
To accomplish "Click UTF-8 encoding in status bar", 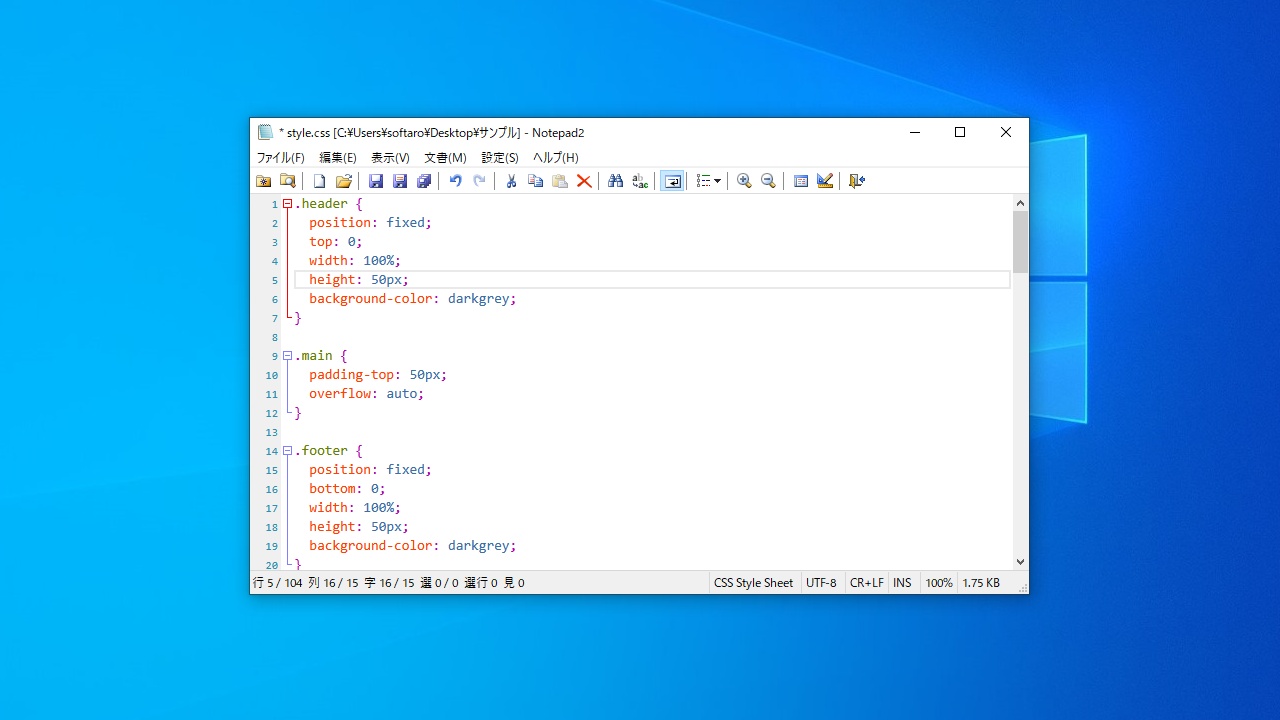I will (821, 583).
